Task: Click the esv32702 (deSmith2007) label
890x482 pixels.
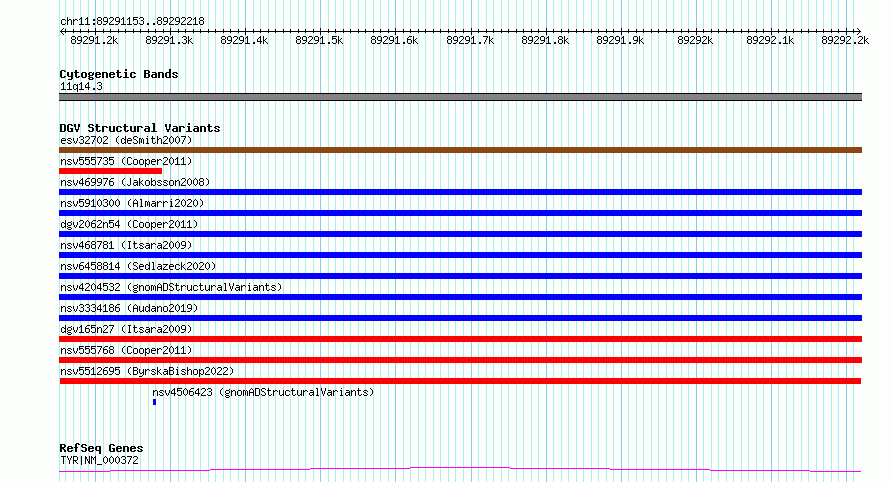Action: (x=126, y=140)
